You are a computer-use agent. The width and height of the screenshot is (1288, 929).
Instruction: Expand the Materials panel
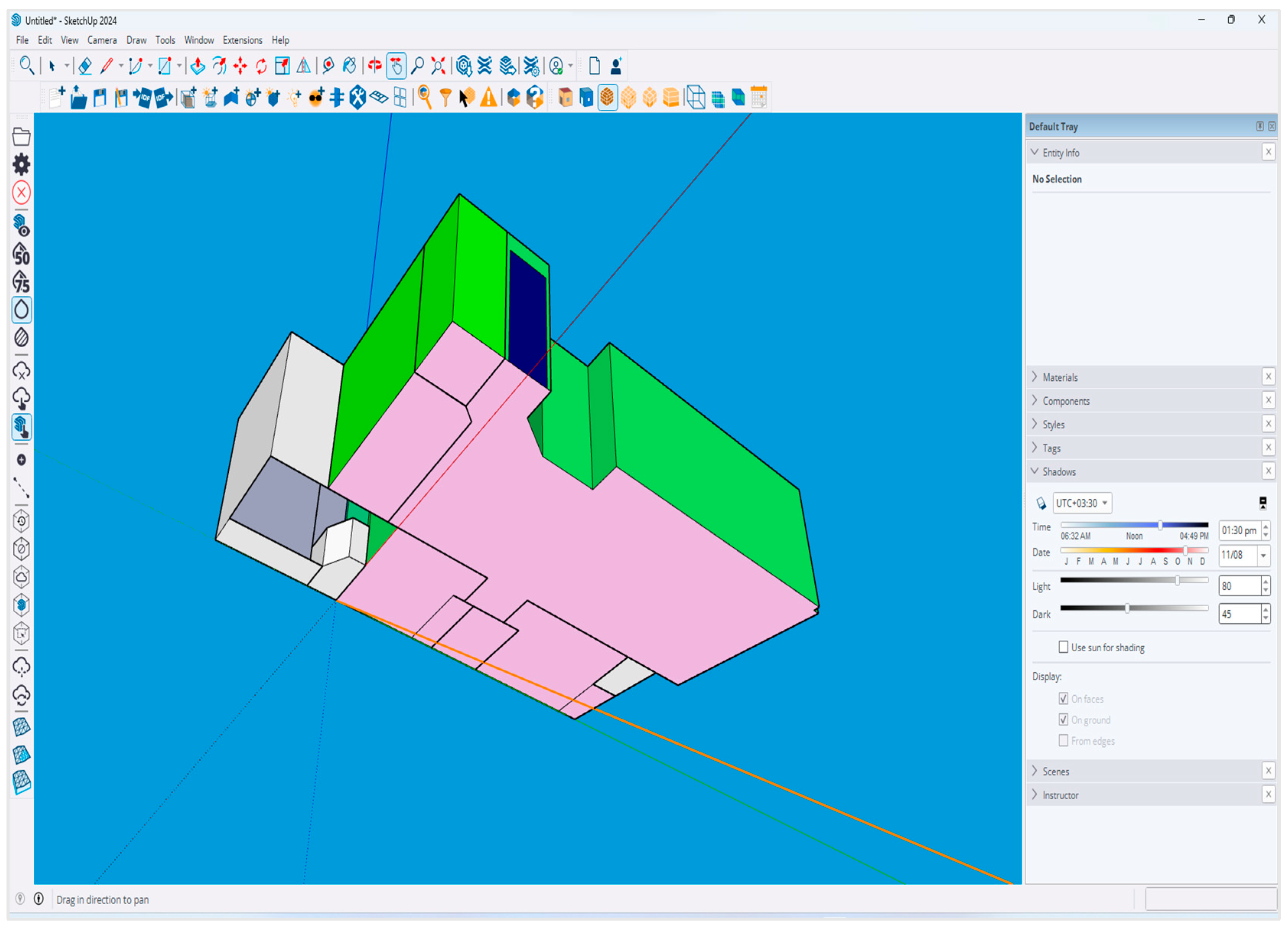(x=1060, y=377)
